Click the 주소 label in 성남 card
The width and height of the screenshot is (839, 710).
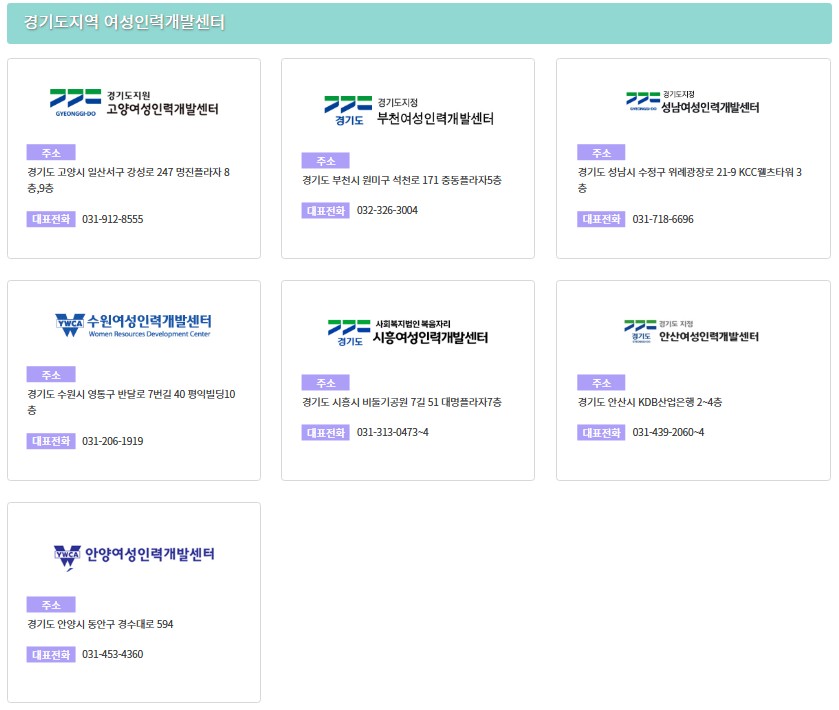[x=601, y=152]
